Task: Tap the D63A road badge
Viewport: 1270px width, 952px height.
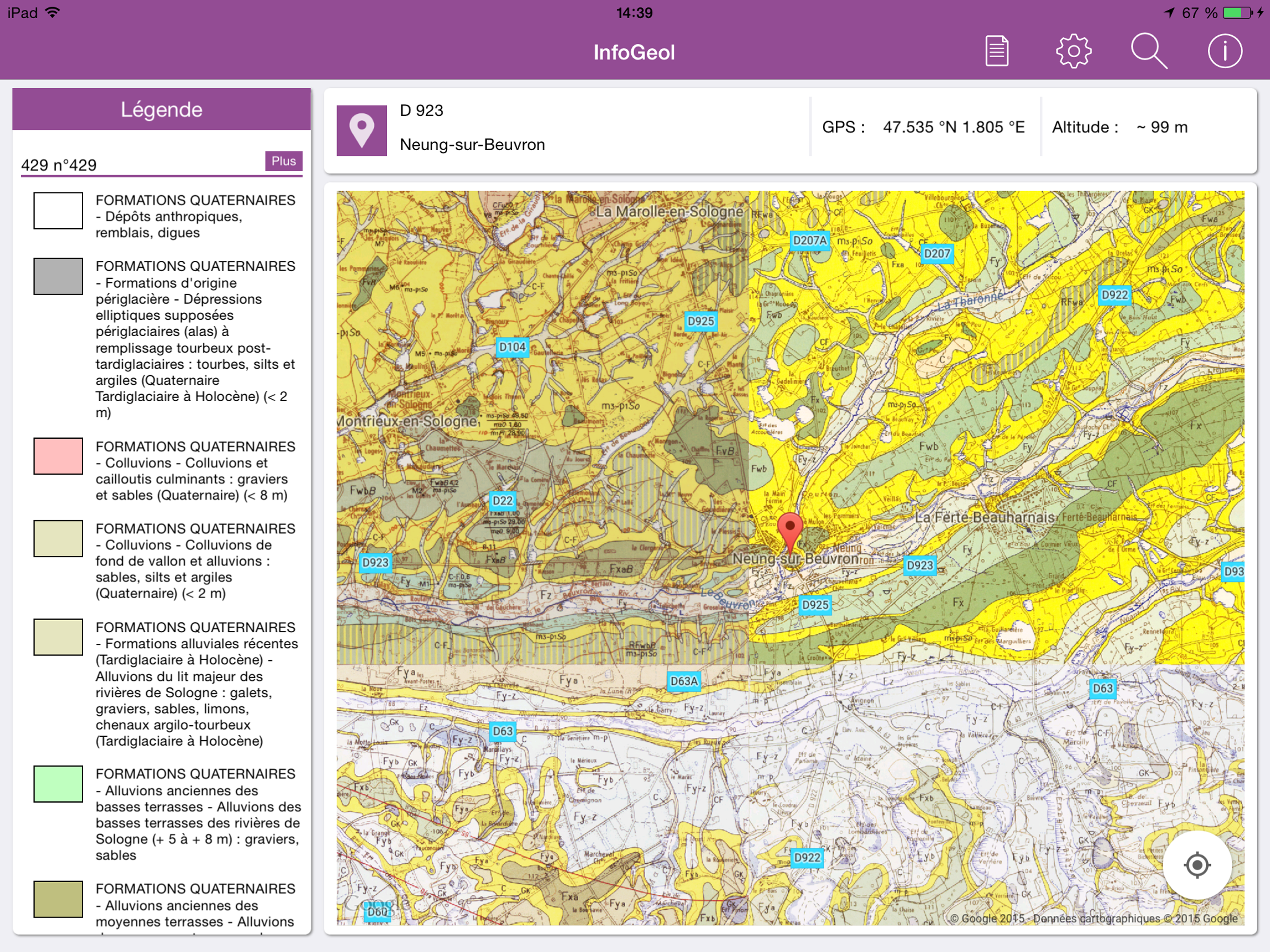Action: (684, 681)
